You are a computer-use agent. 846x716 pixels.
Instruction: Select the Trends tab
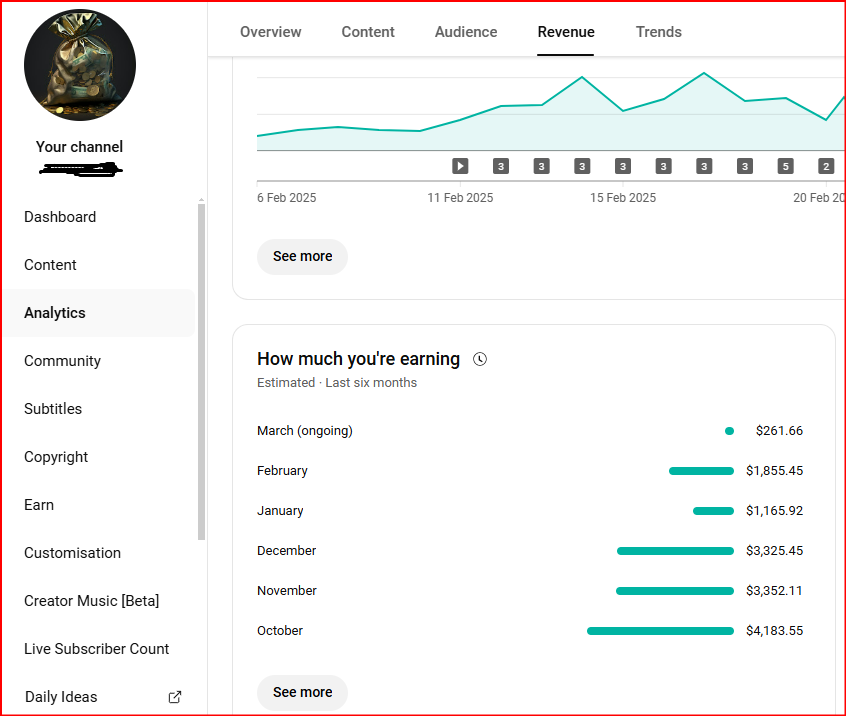click(x=659, y=32)
